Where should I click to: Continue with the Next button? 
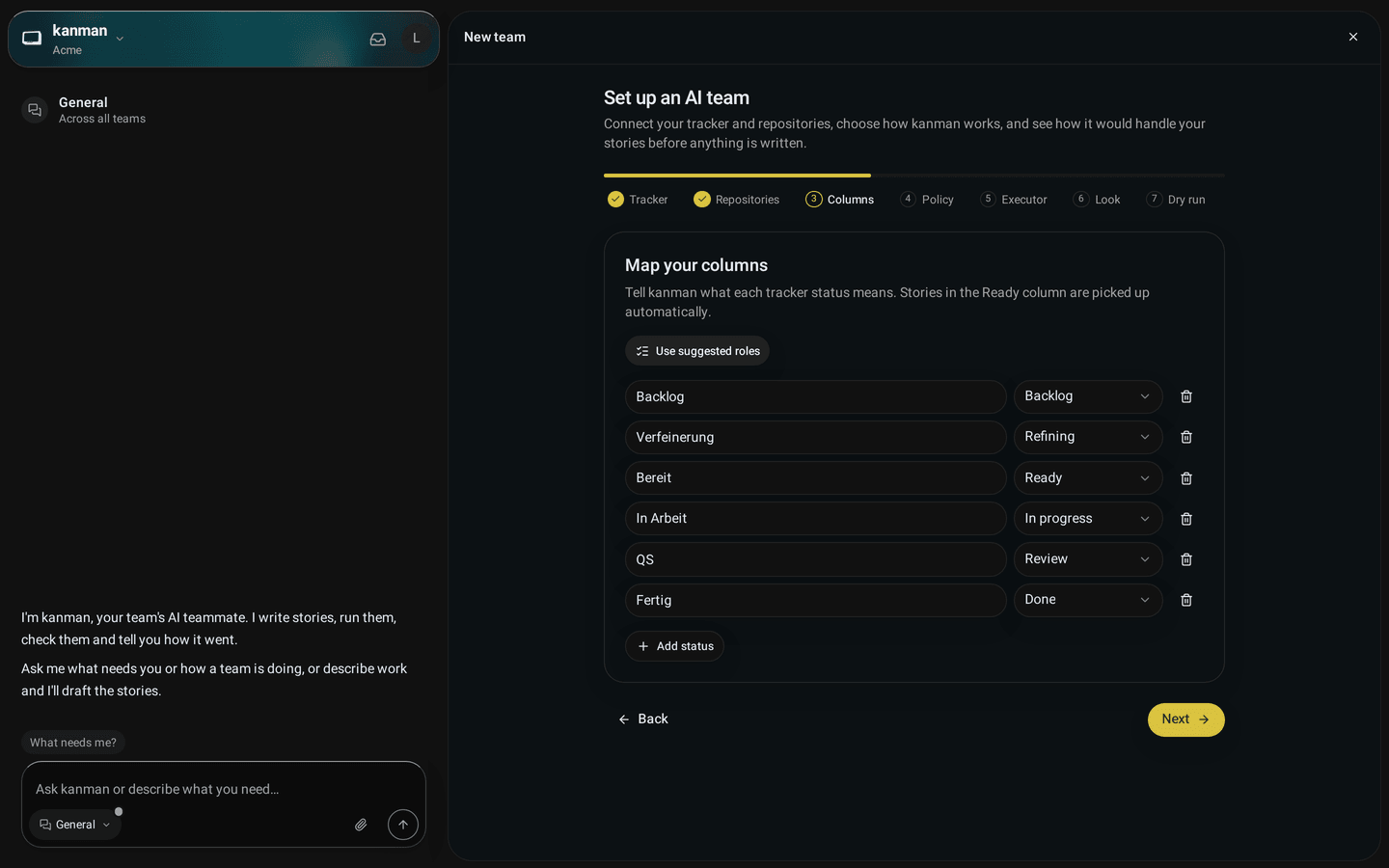click(x=1185, y=719)
